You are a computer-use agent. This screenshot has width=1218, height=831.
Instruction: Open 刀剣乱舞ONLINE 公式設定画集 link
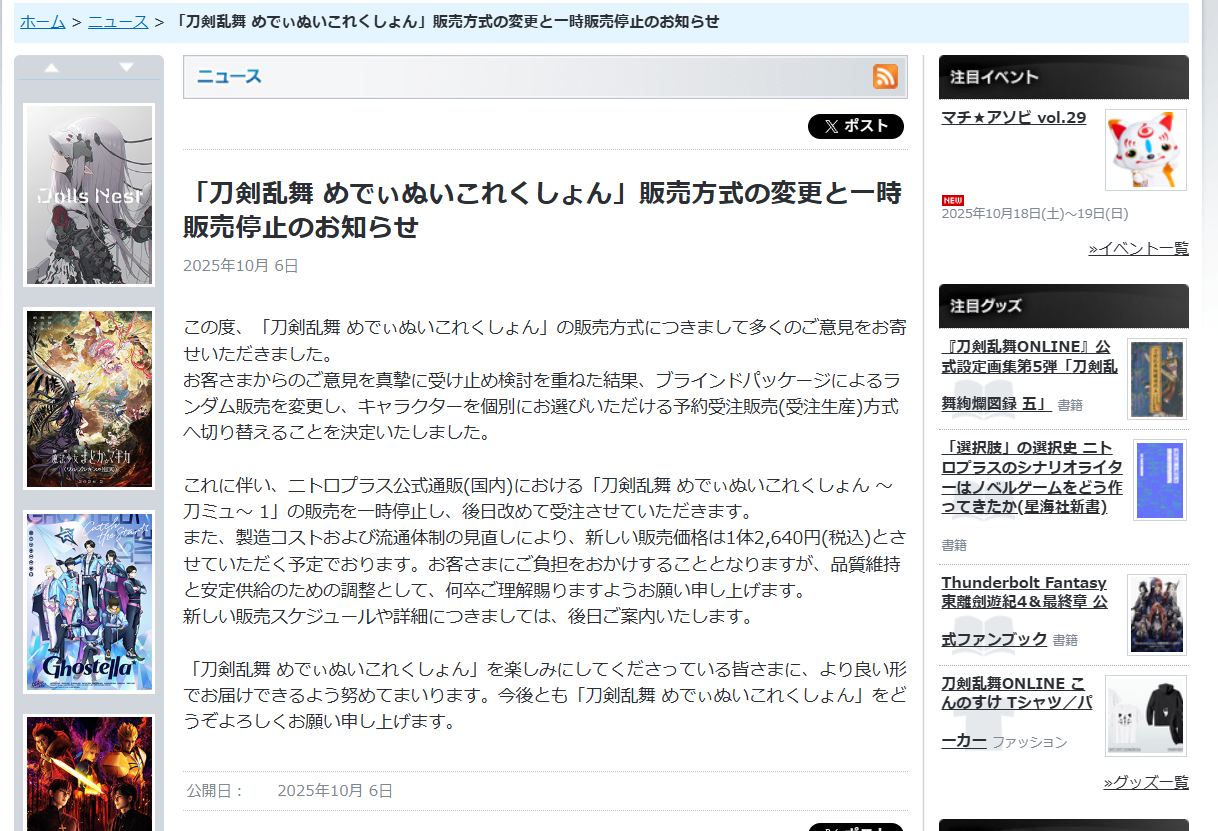tap(1029, 356)
